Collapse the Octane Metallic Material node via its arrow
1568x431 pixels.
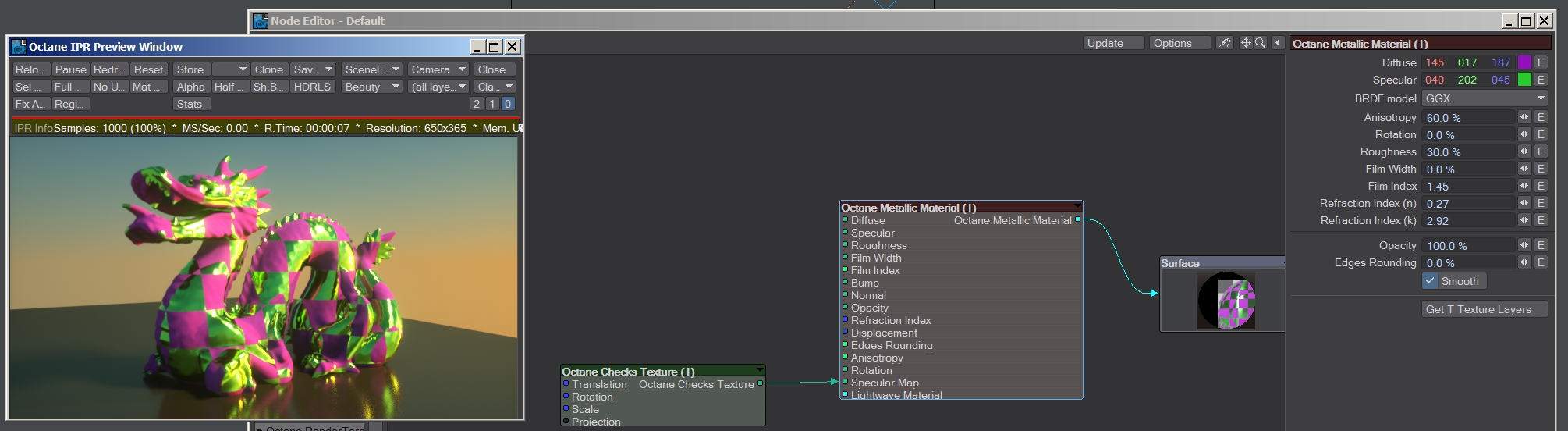tap(1077, 207)
